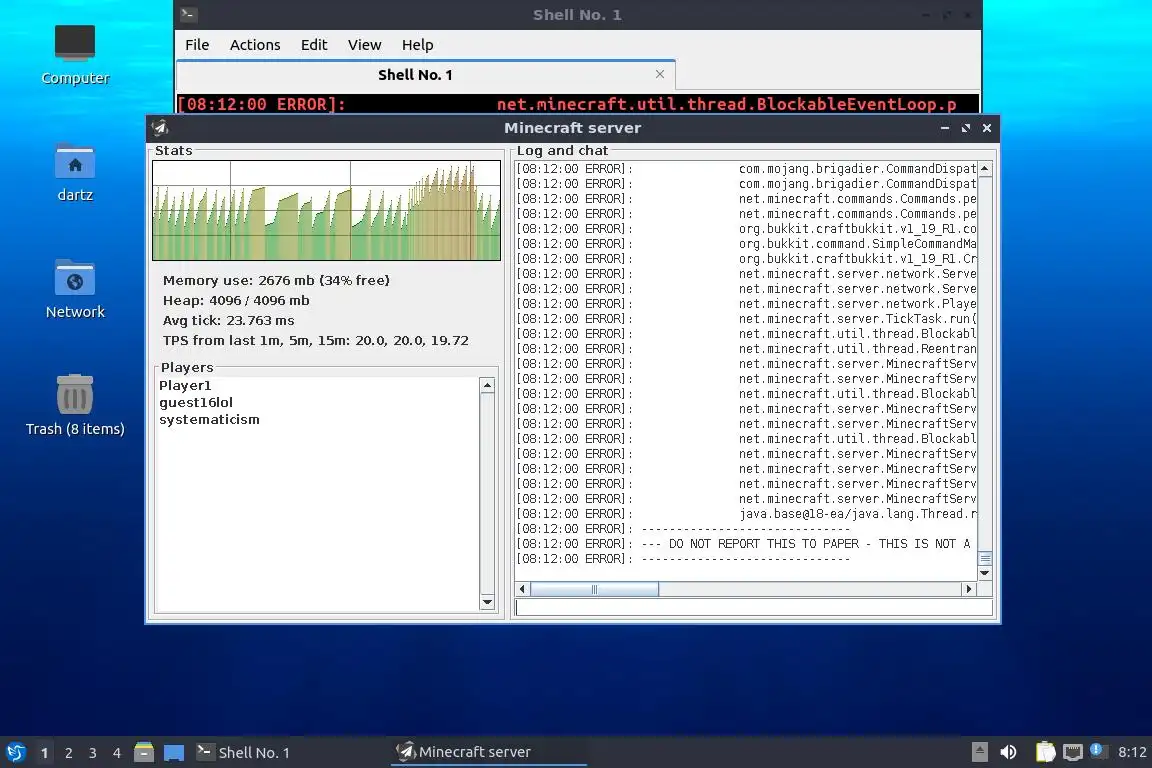Screen dimensions: 1152x768
Task: Click the org.bukkit.command.SimpleCommandMa log line
Action: [x=746, y=243]
